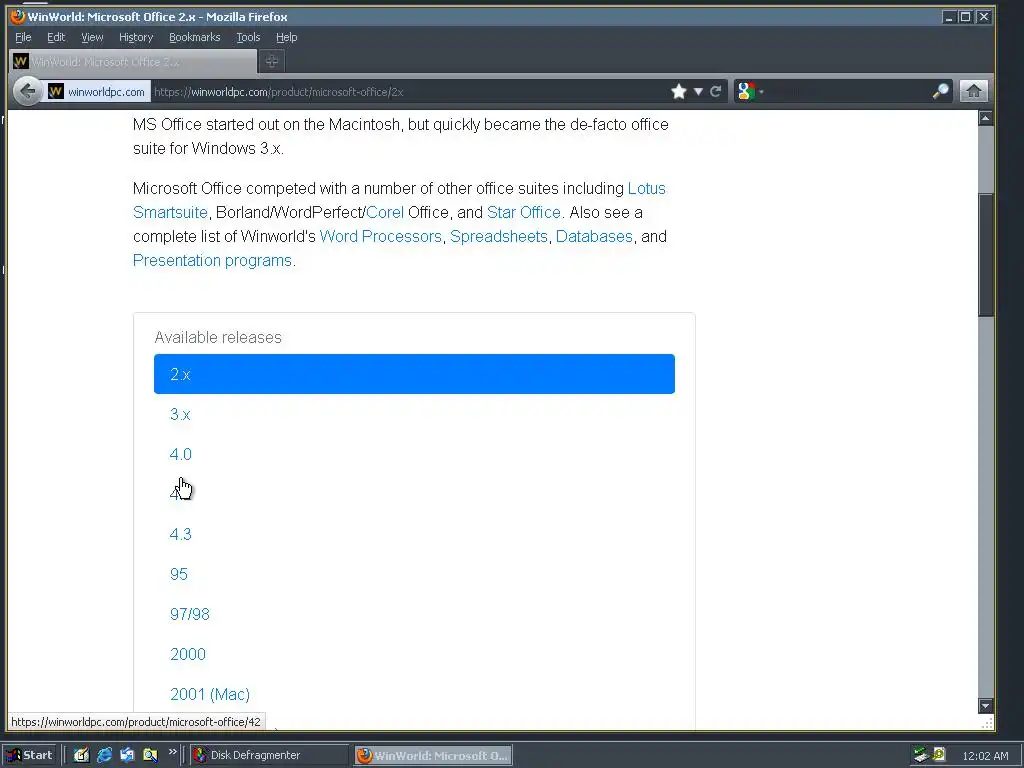Screen dimensions: 1024x768
Task: Expand the quick launch overflow chevron
Action: click(x=172, y=752)
